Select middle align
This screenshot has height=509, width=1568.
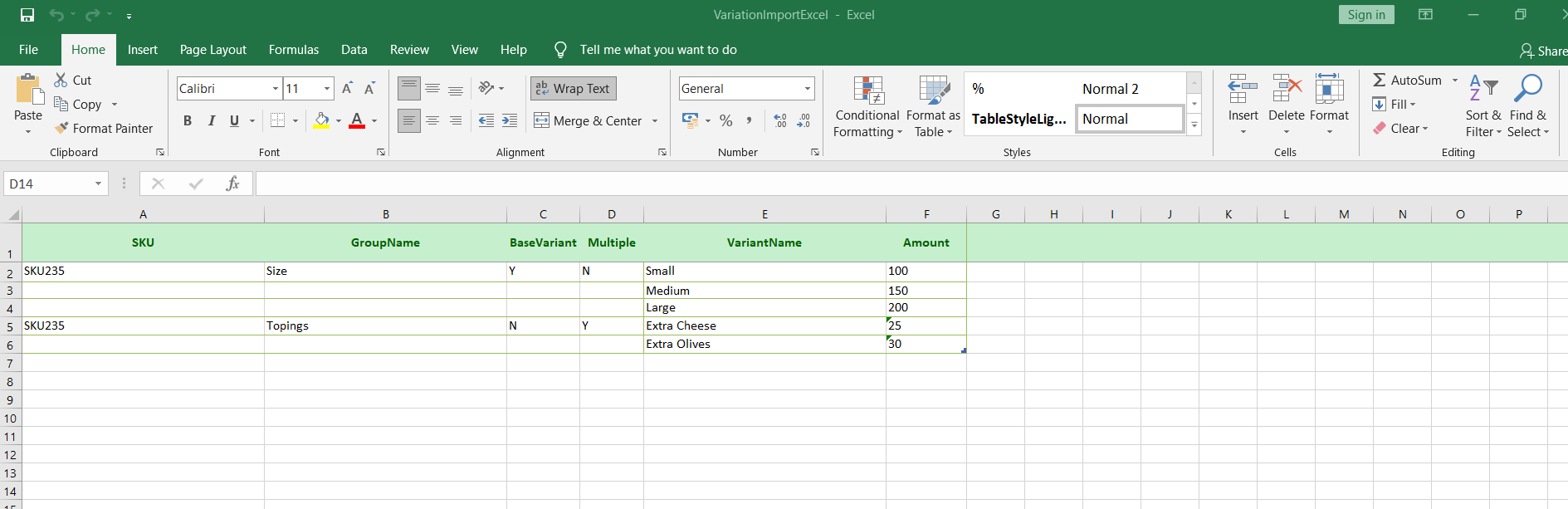coord(432,88)
